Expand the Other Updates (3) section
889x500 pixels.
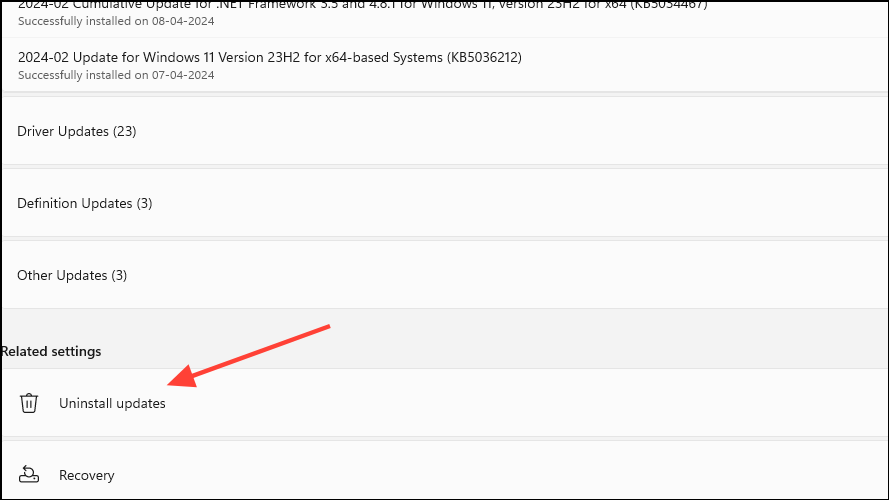[x=444, y=275]
